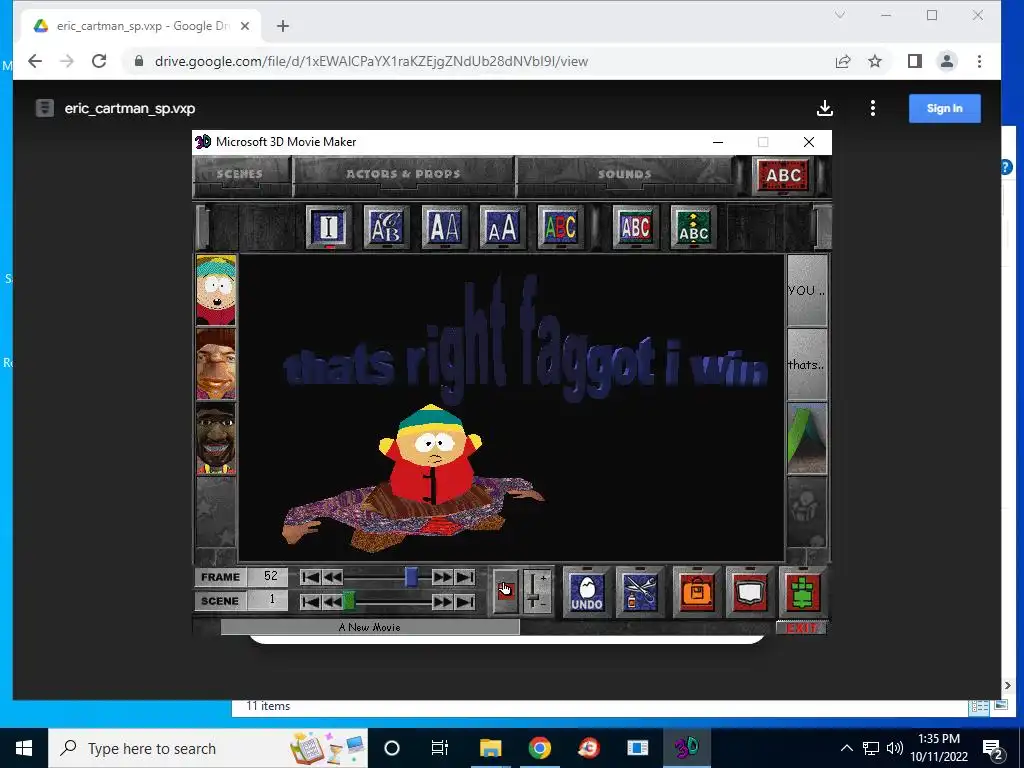This screenshot has height=768, width=1024.
Task: Toggle the scrolling ABC text tool
Action: 693,227
